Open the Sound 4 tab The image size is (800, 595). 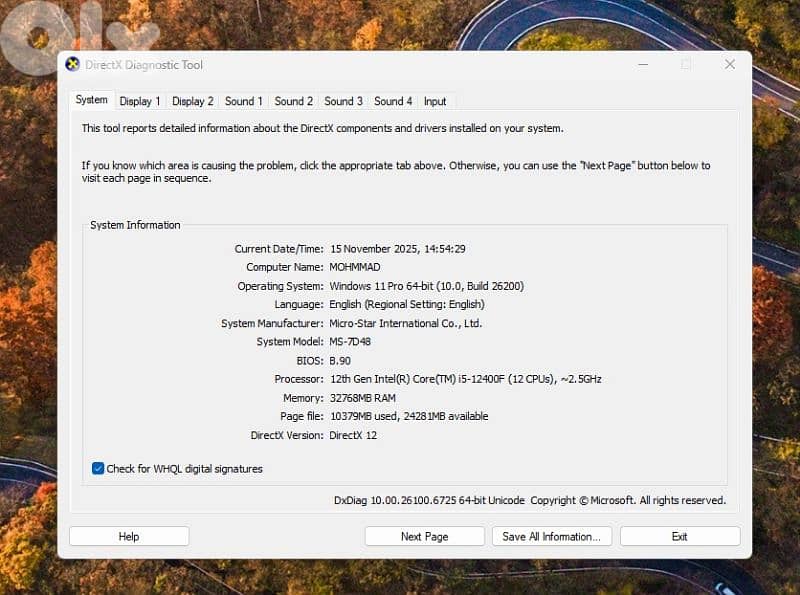point(393,101)
